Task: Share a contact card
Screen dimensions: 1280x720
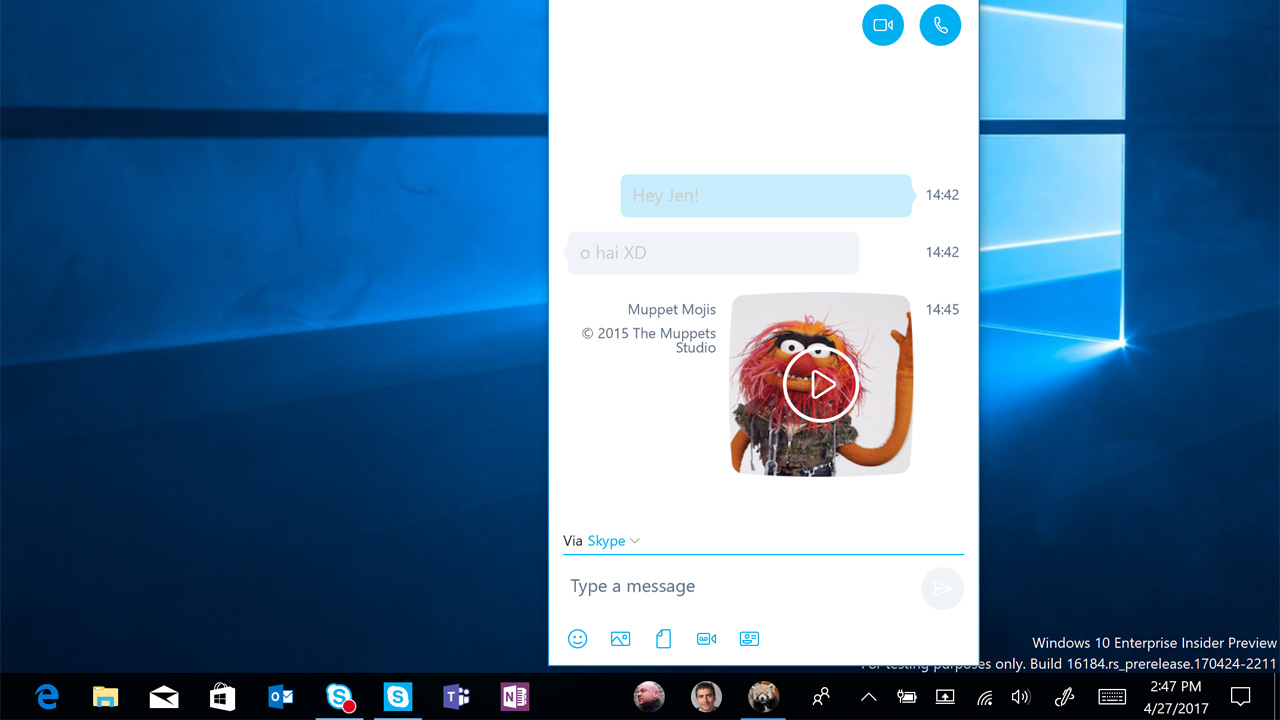Action: pyautogui.click(x=749, y=638)
